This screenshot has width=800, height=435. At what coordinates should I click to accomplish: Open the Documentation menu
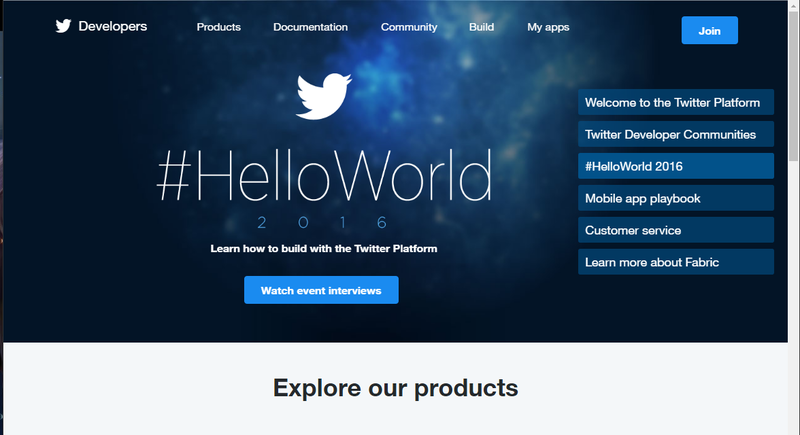[310, 27]
